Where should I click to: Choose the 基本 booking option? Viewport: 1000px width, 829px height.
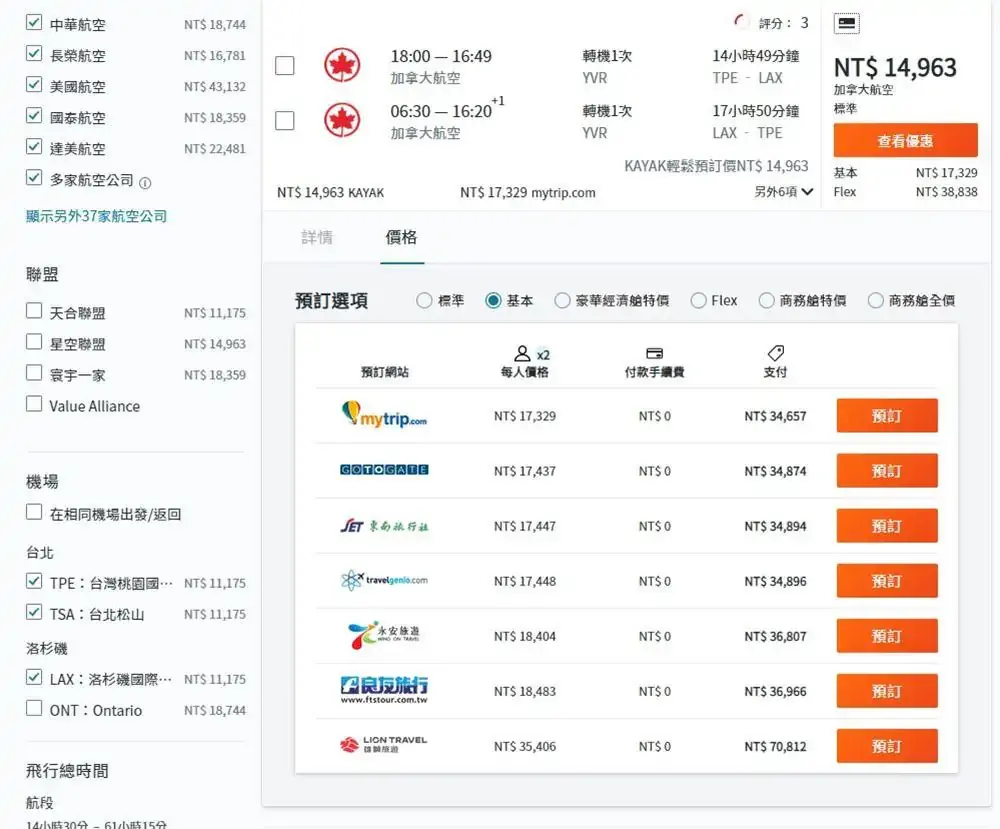(x=493, y=300)
